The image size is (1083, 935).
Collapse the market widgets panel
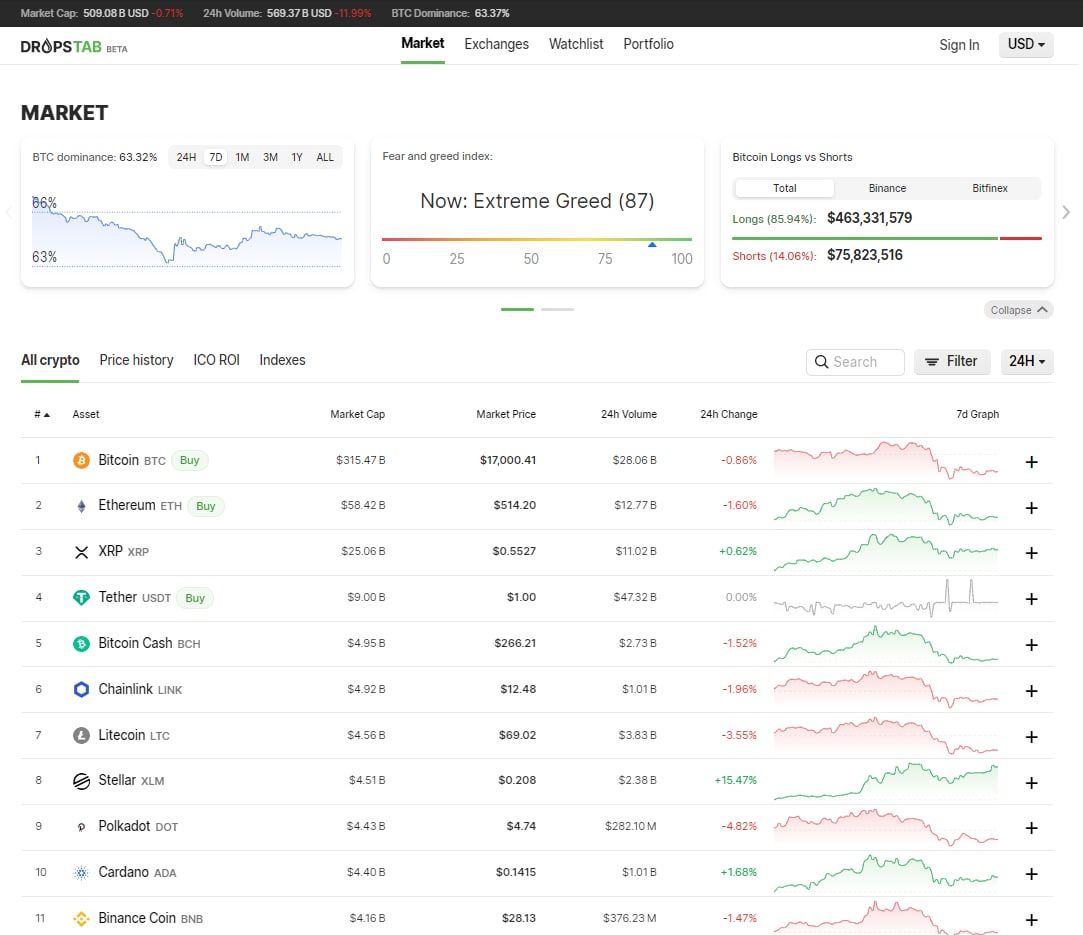pyautogui.click(x=1018, y=310)
